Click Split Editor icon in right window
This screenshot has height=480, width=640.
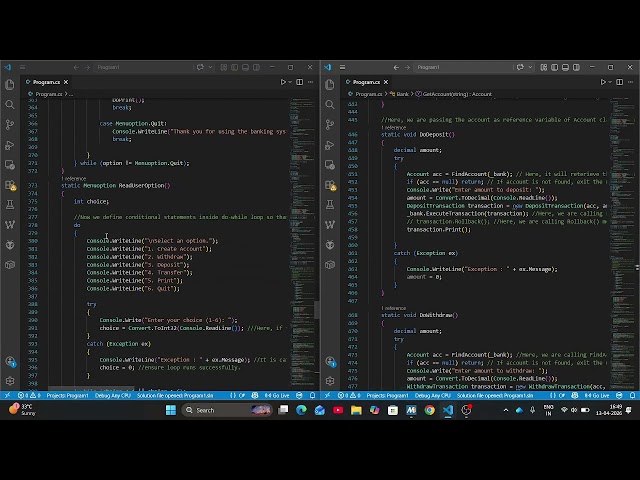(x=620, y=82)
